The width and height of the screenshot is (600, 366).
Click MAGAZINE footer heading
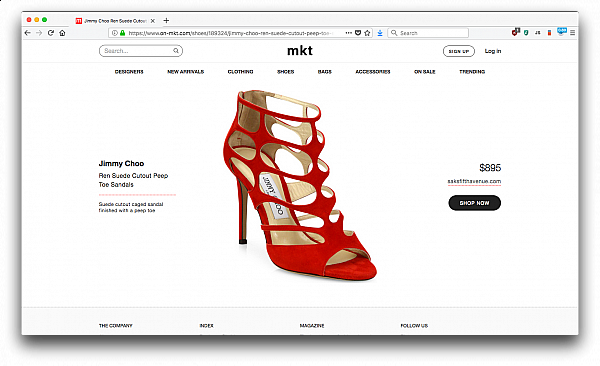[x=312, y=325]
